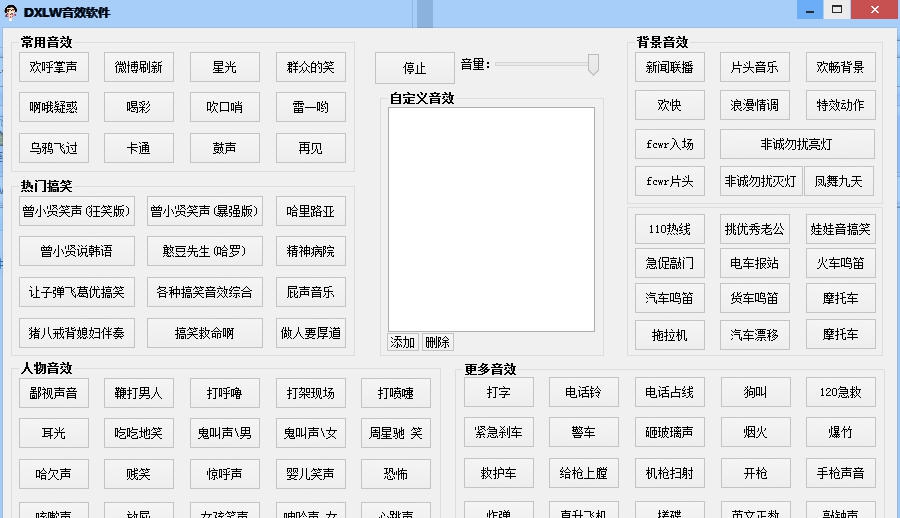Click the DXLW app icon in title bar
The height and width of the screenshot is (518, 900).
(x=10, y=12)
